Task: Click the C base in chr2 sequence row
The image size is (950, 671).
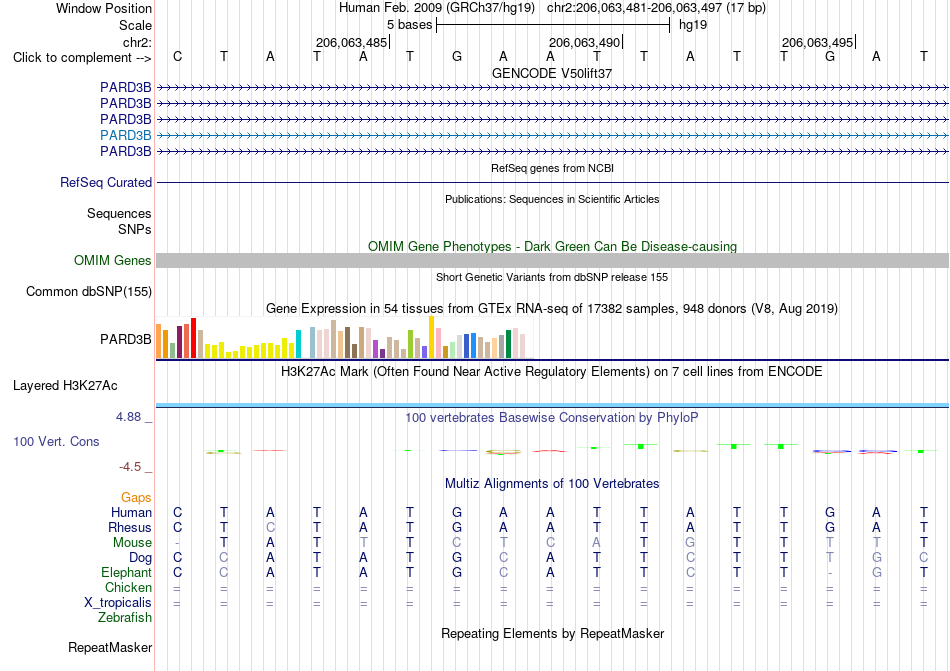Action: 178,56
